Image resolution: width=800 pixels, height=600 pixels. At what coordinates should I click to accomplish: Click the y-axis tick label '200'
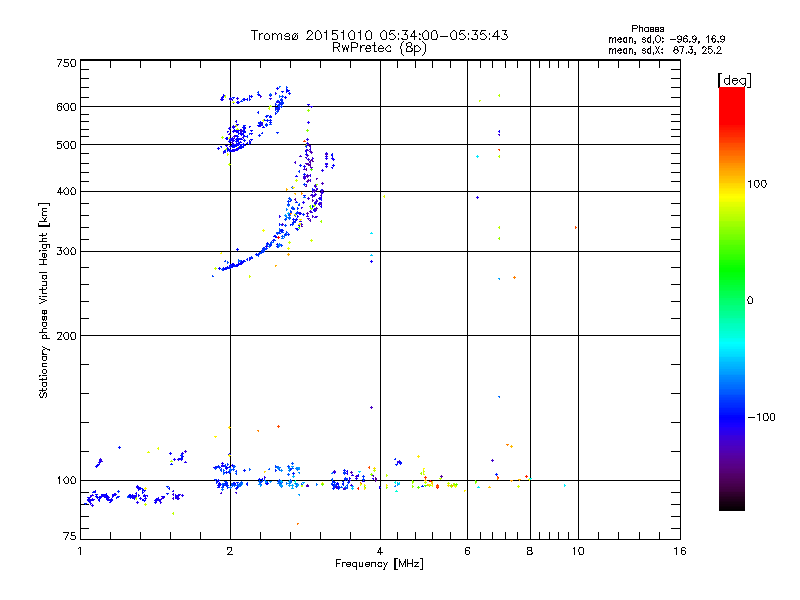pos(66,336)
